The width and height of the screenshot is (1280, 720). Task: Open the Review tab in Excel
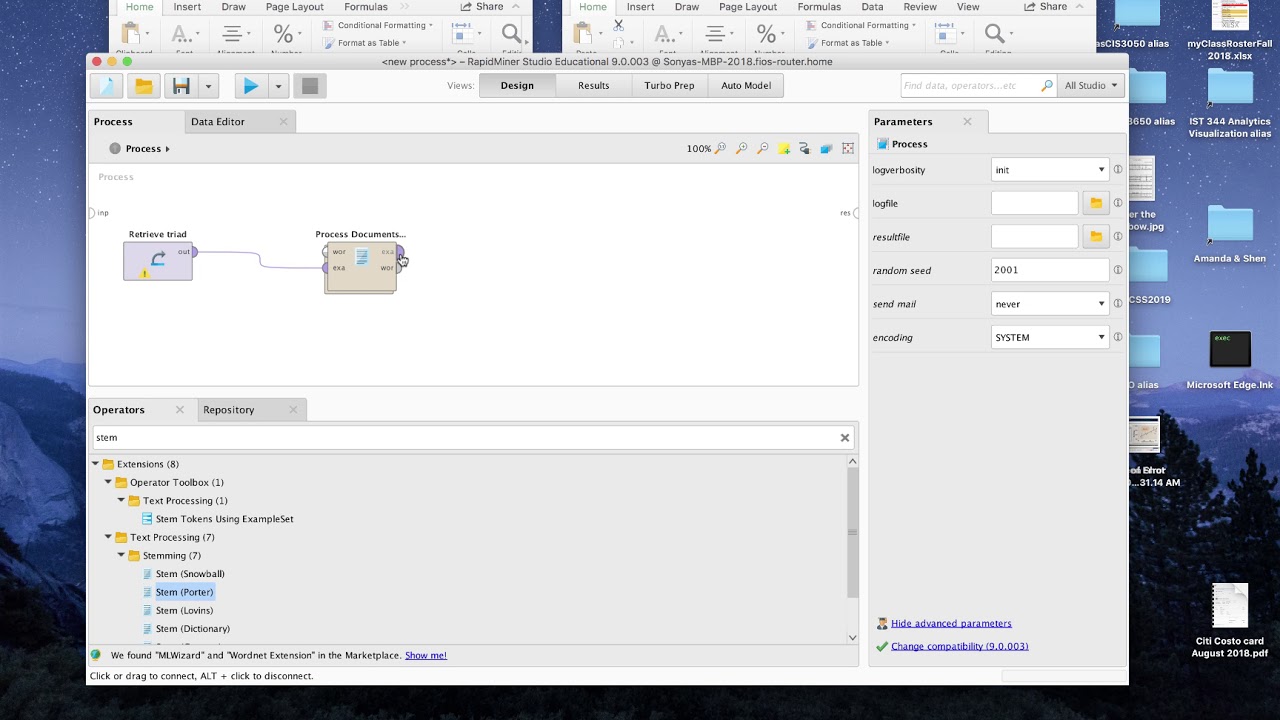(x=920, y=7)
